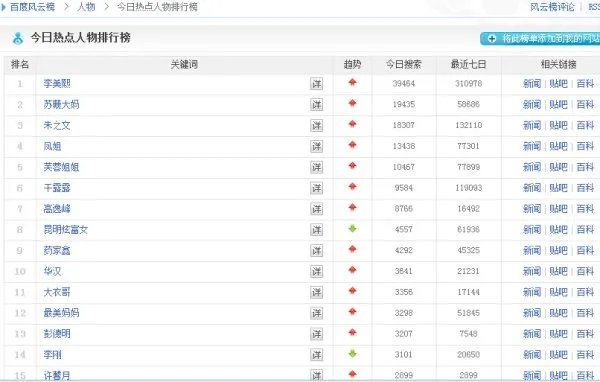
Task: Open 新闻 link for 药家鑫
Action: (532, 250)
